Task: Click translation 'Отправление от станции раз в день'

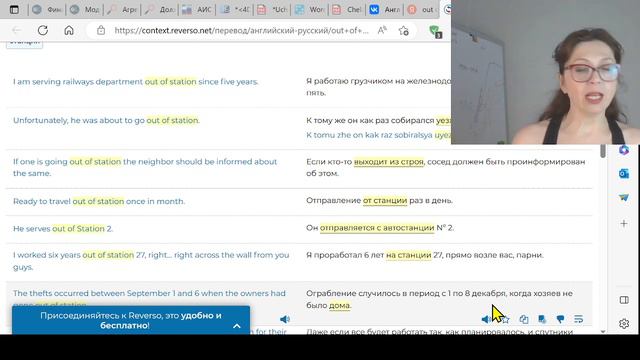Action: 380,200
